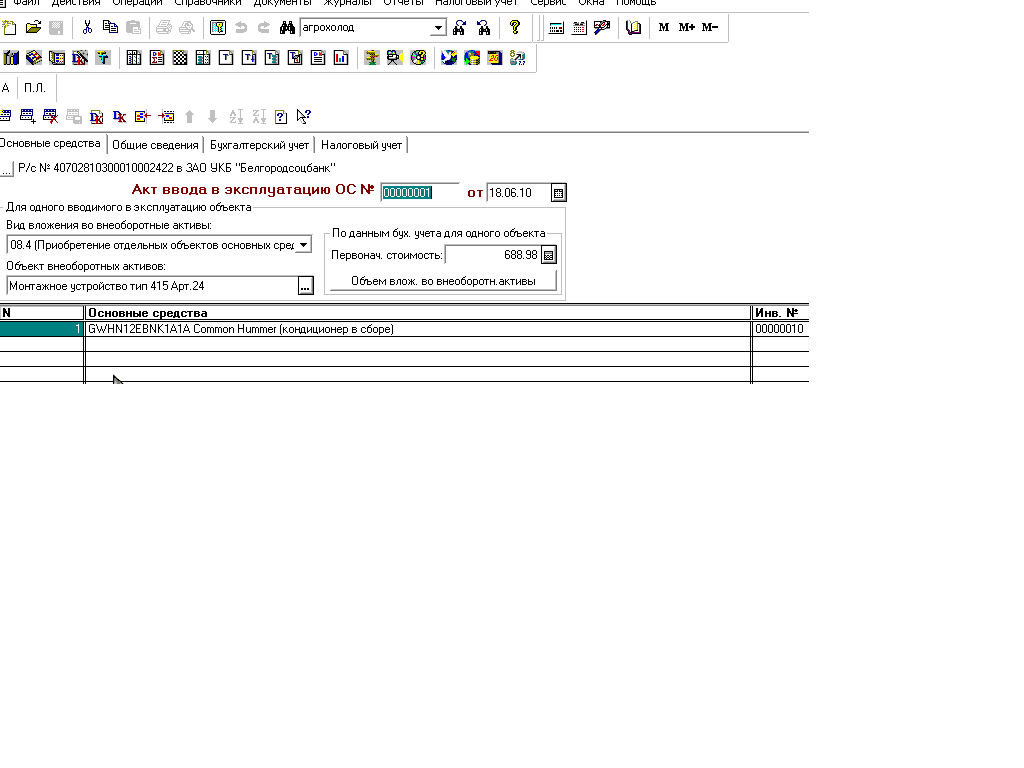Cut selection with the scissors icon

[87, 27]
